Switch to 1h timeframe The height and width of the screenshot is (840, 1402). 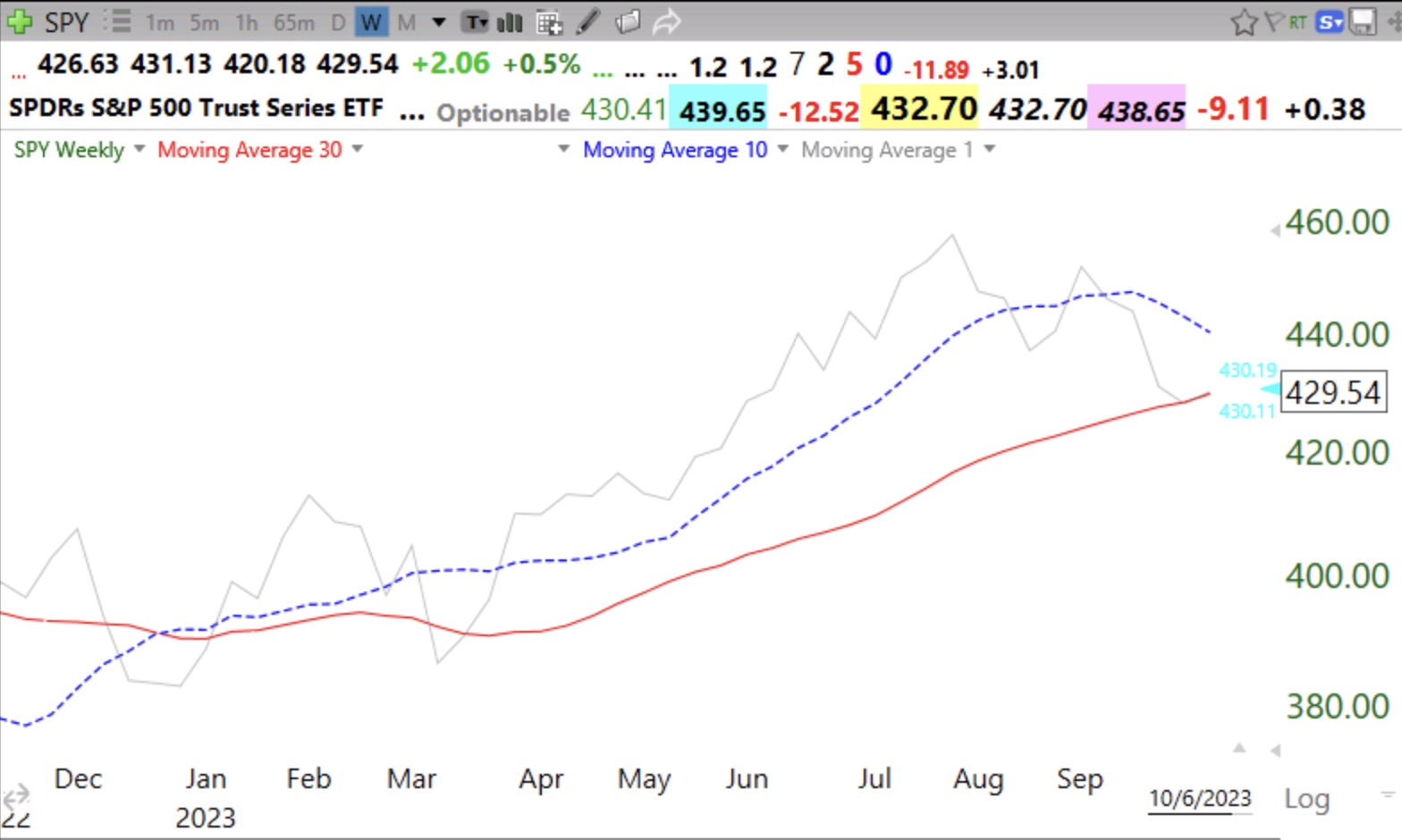pyautogui.click(x=246, y=22)
